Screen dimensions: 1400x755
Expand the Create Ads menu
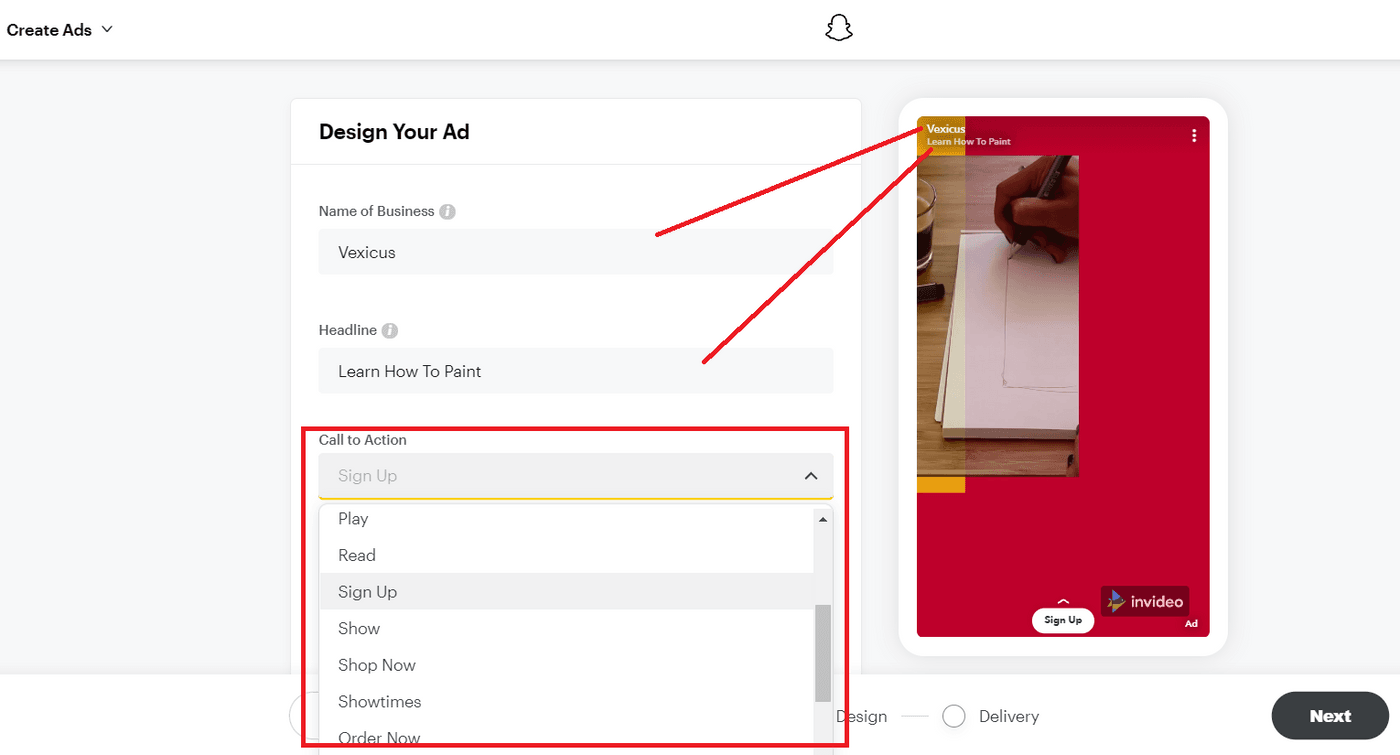(x=60, y=29)
